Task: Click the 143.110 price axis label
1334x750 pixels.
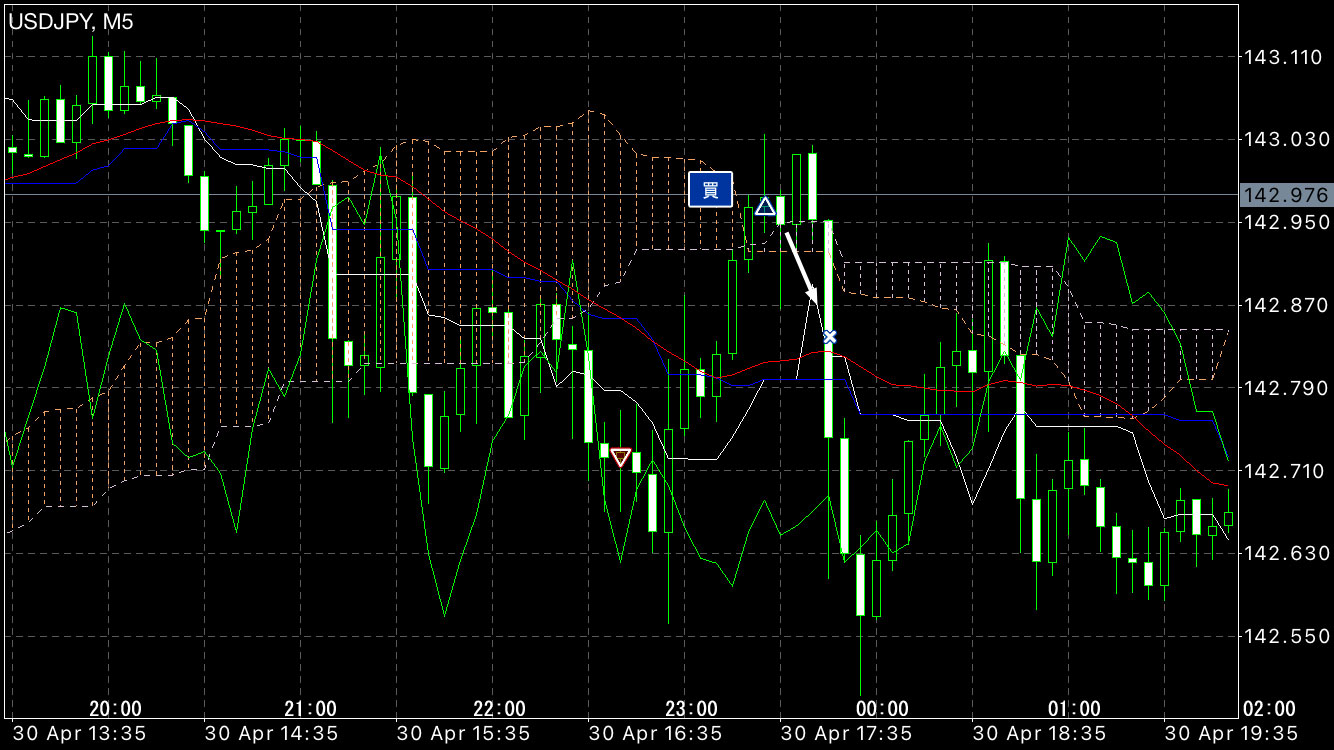Action: 1284,57
